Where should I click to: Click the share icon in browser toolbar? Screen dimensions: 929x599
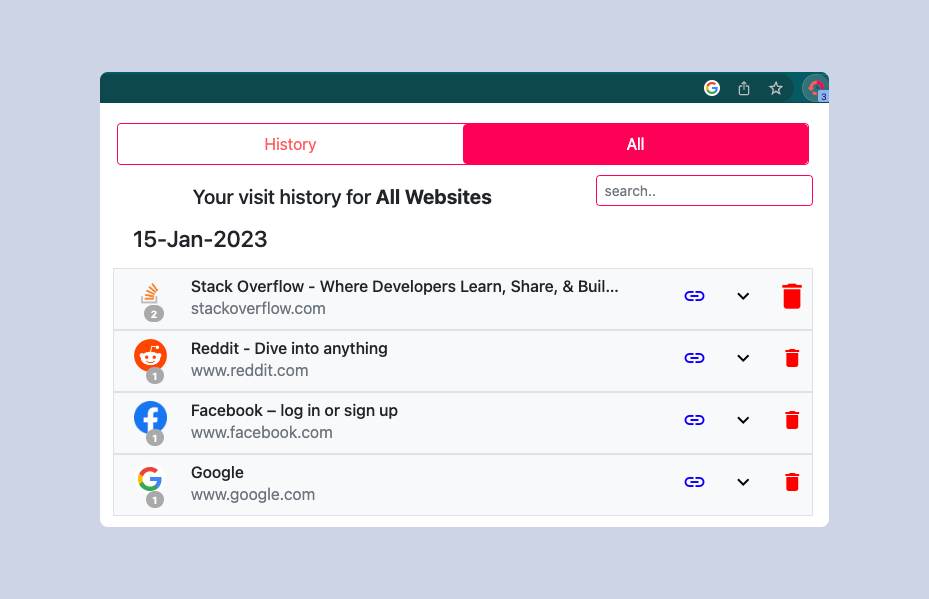(744, 88)
